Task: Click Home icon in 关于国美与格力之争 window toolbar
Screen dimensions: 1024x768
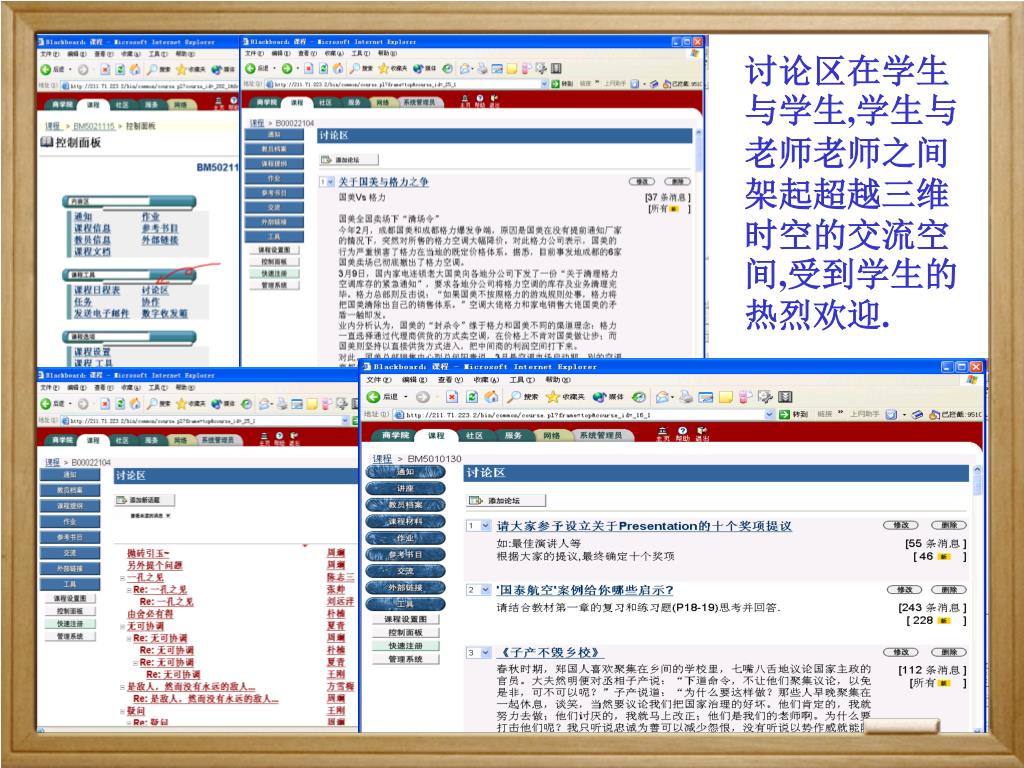Action: tap(338, 69)
